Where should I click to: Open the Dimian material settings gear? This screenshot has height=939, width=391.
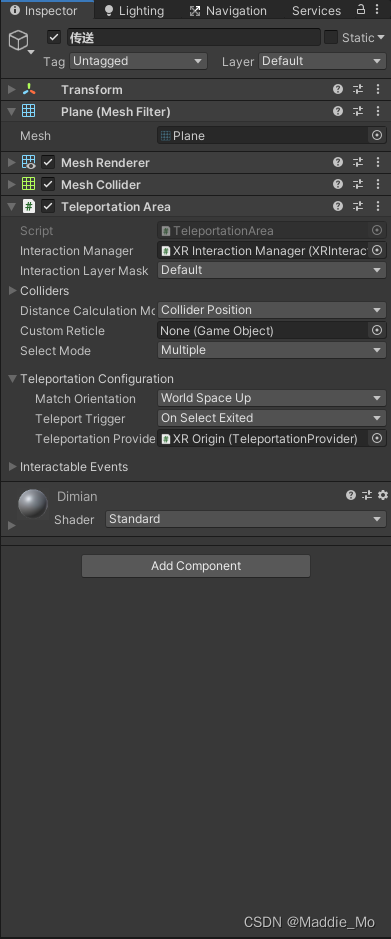coord(383,495)
